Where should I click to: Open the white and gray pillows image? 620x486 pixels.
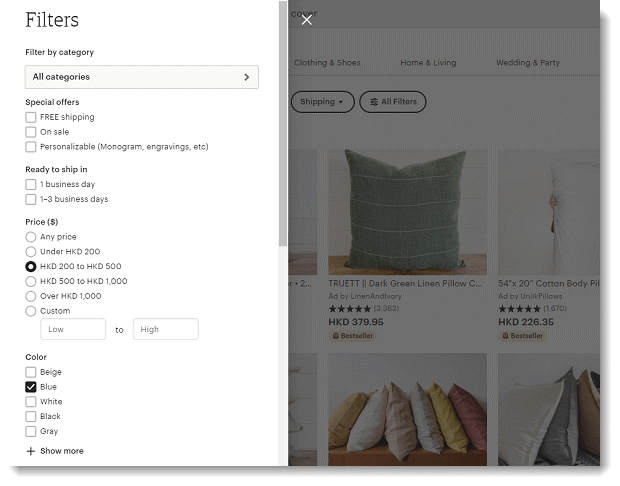pyautogui.click(x=549, y=409)
